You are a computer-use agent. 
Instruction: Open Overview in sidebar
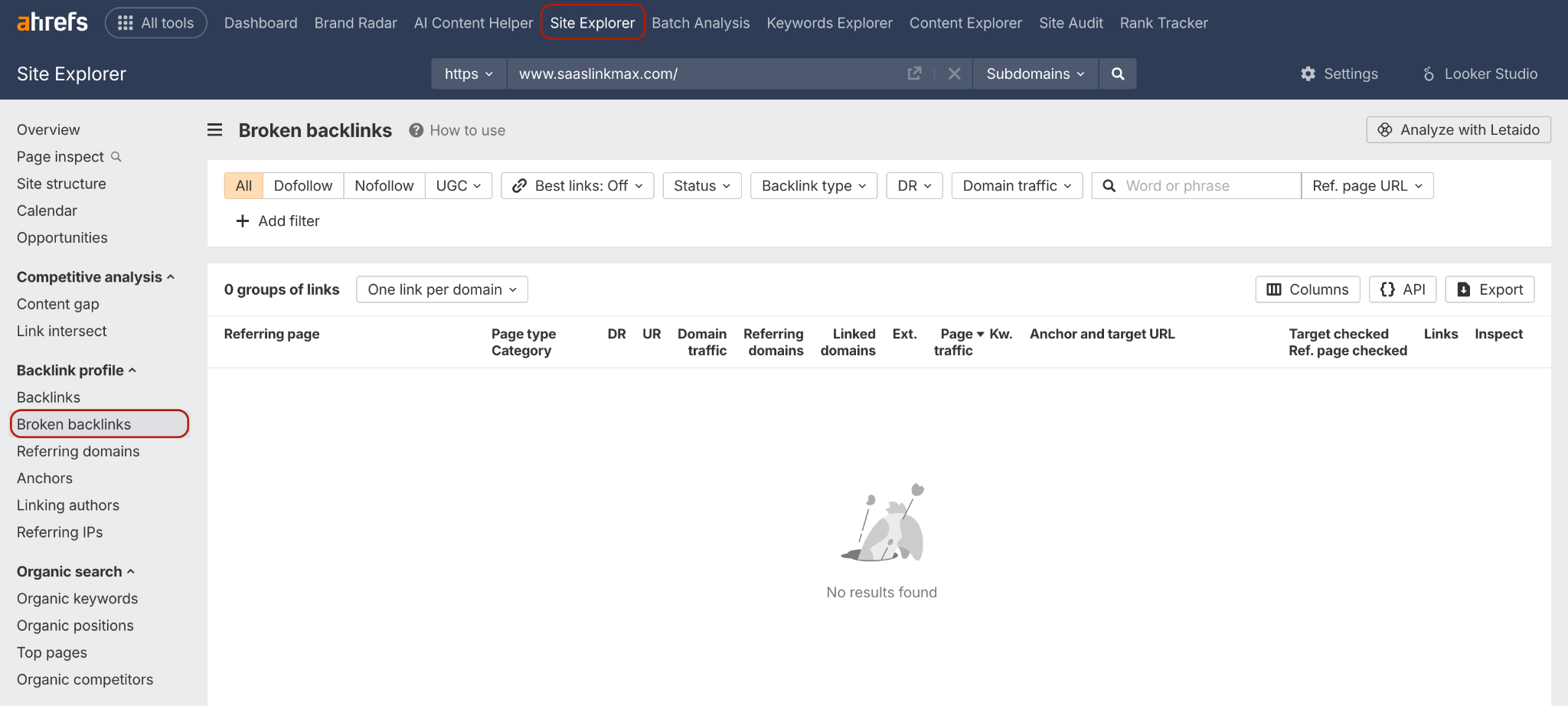(48, 129)
